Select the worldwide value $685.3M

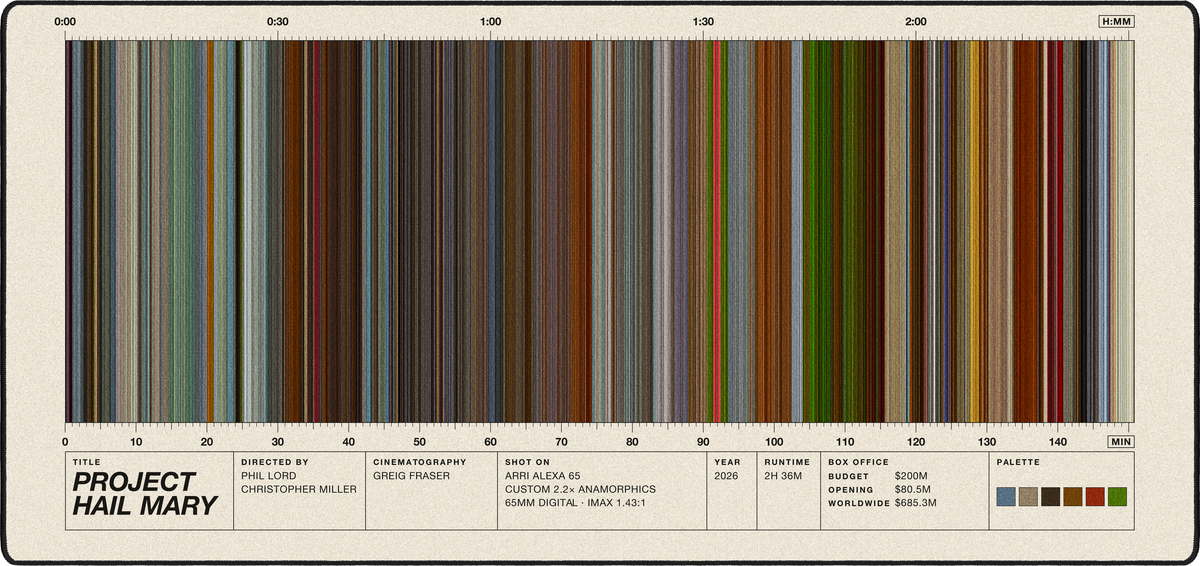[x=916, y=503]
